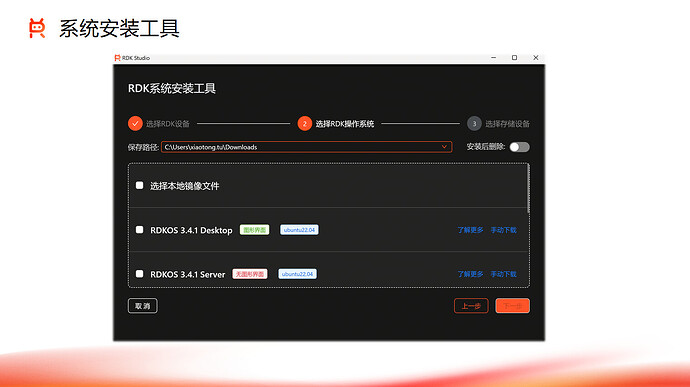Click the red 无图形界面 tag on Server row
Screen dimensions: 690x387
(x=250, y=274)
